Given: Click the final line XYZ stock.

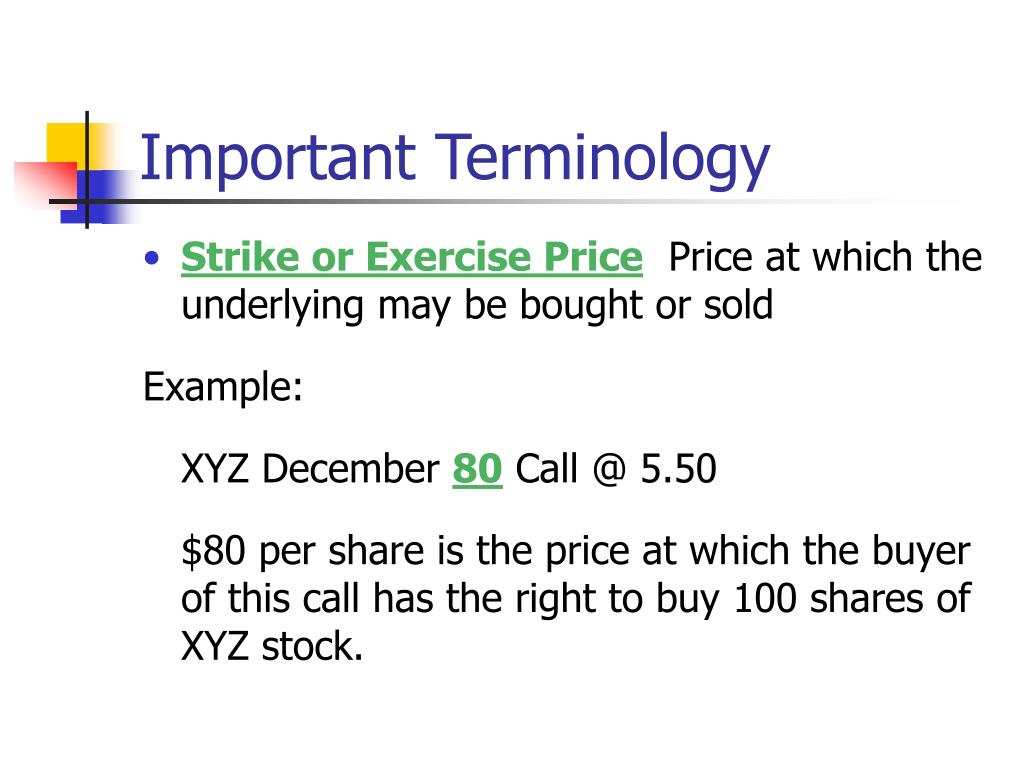Looking at the screenshot, I should [272, 647].
